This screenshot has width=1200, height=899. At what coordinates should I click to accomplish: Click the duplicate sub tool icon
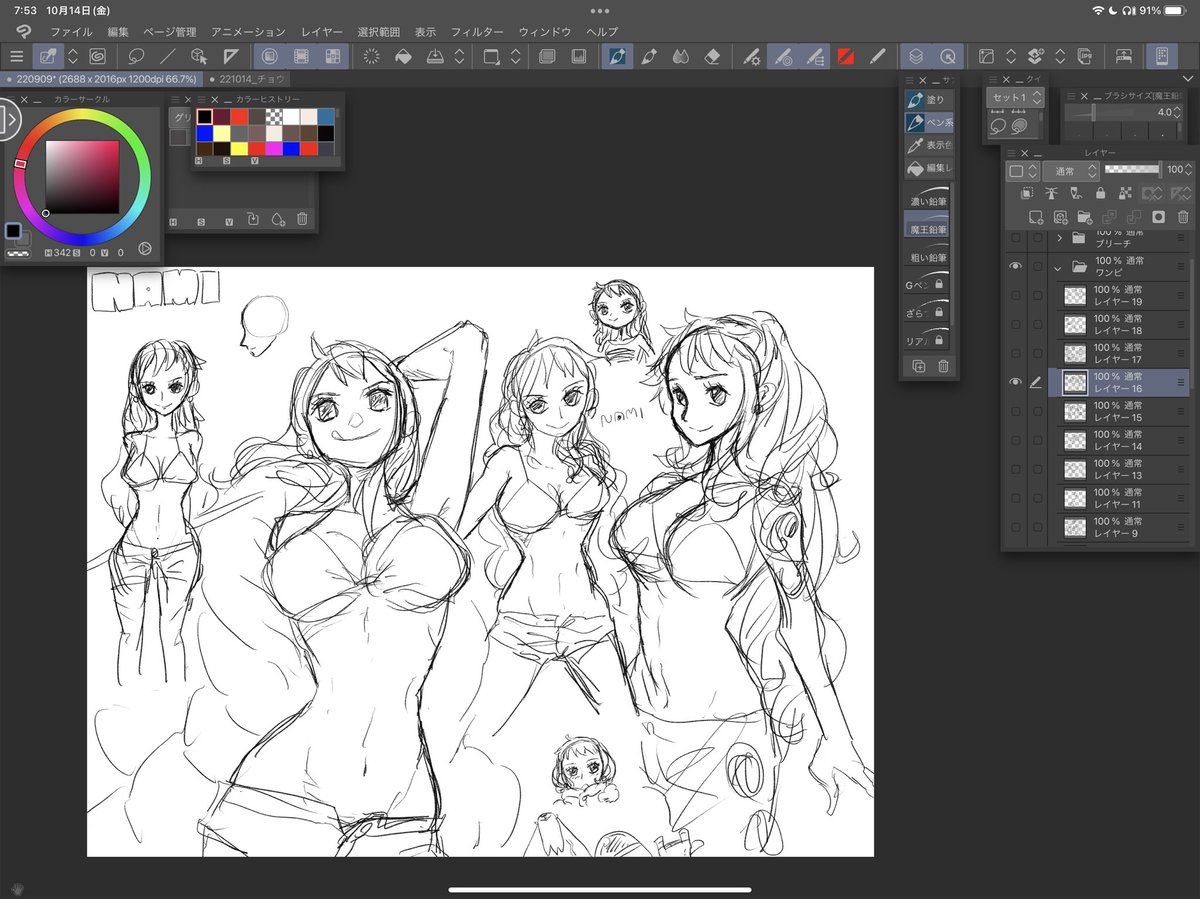point(918,366)
